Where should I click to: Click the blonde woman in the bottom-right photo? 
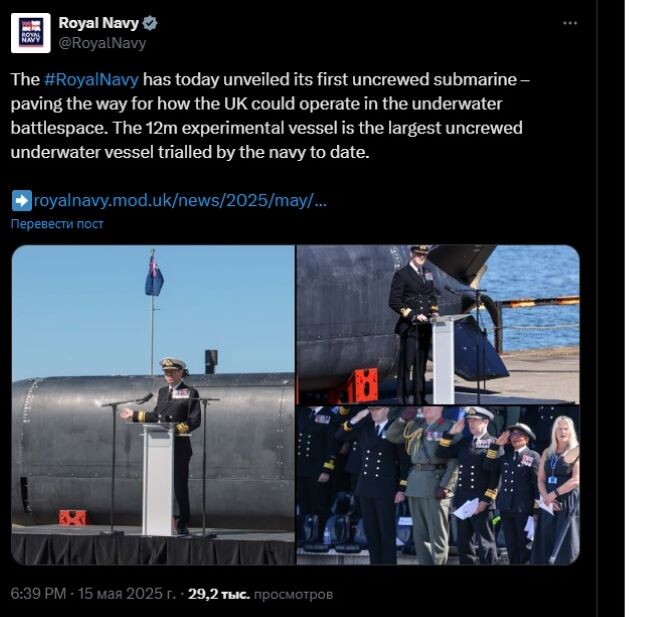[x=558, y=489]
